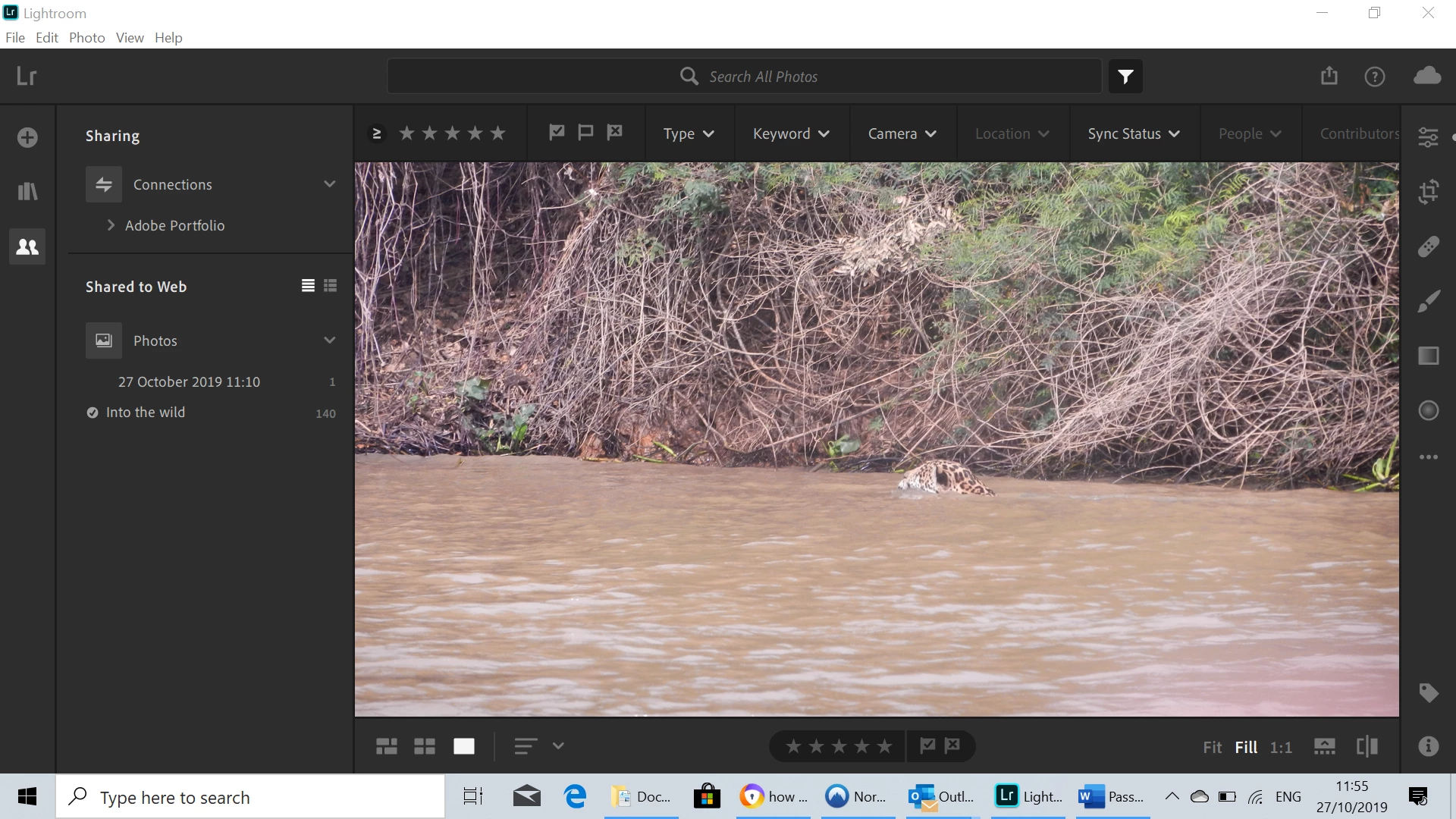Screen dimensions: 1456x819
Task: Open the Info panel
Action: point(1428,746)
